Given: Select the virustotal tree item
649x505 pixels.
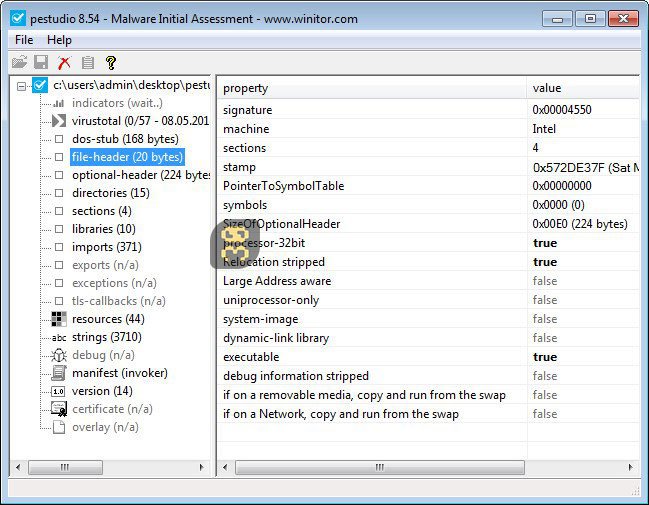Looking at the screenshot, I should (x=140, y=121).
